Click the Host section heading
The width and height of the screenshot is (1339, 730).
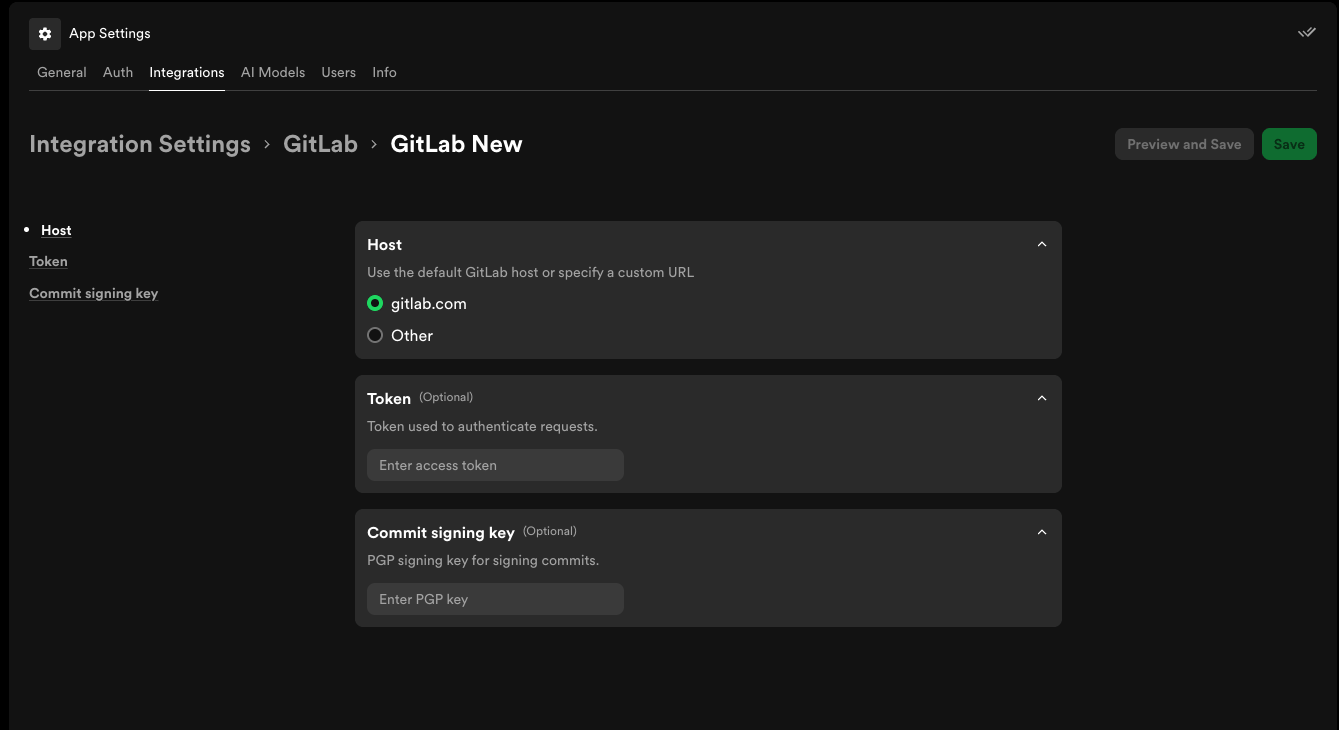(385, 244)
